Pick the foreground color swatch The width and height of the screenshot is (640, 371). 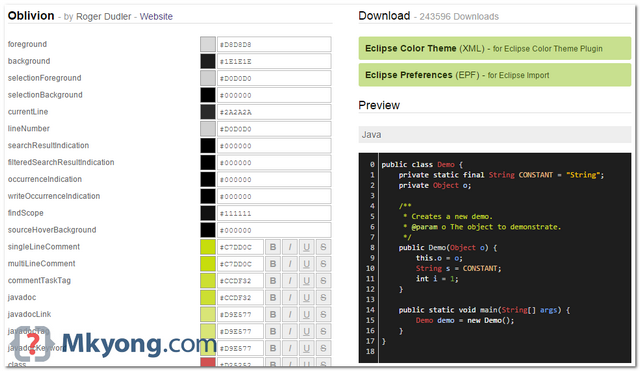[208, 44]
